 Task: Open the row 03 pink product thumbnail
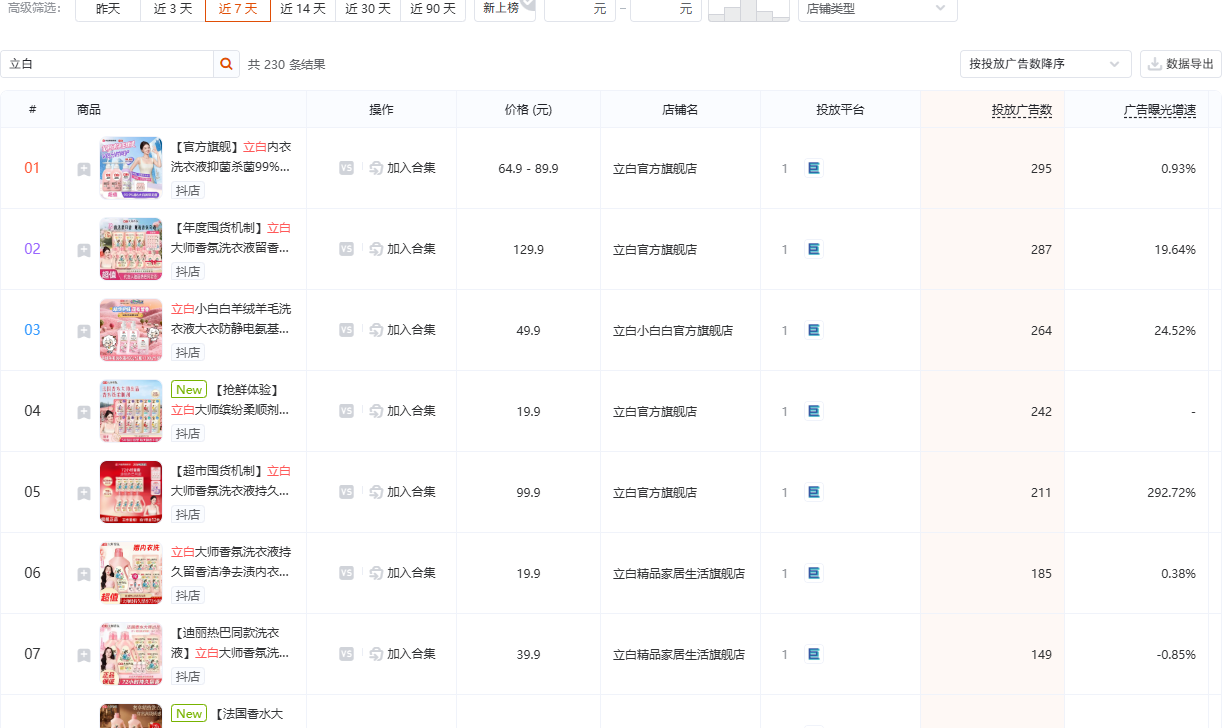[x=131, y=330]
